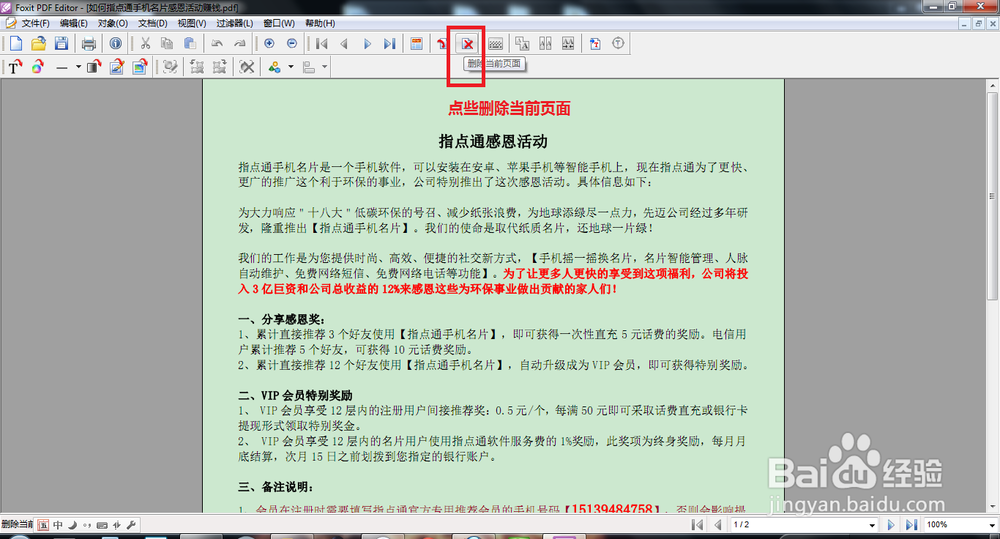Screen dimensions: 1000x539
Task: Open the 对象(O) menu
Action: (113, 23)
